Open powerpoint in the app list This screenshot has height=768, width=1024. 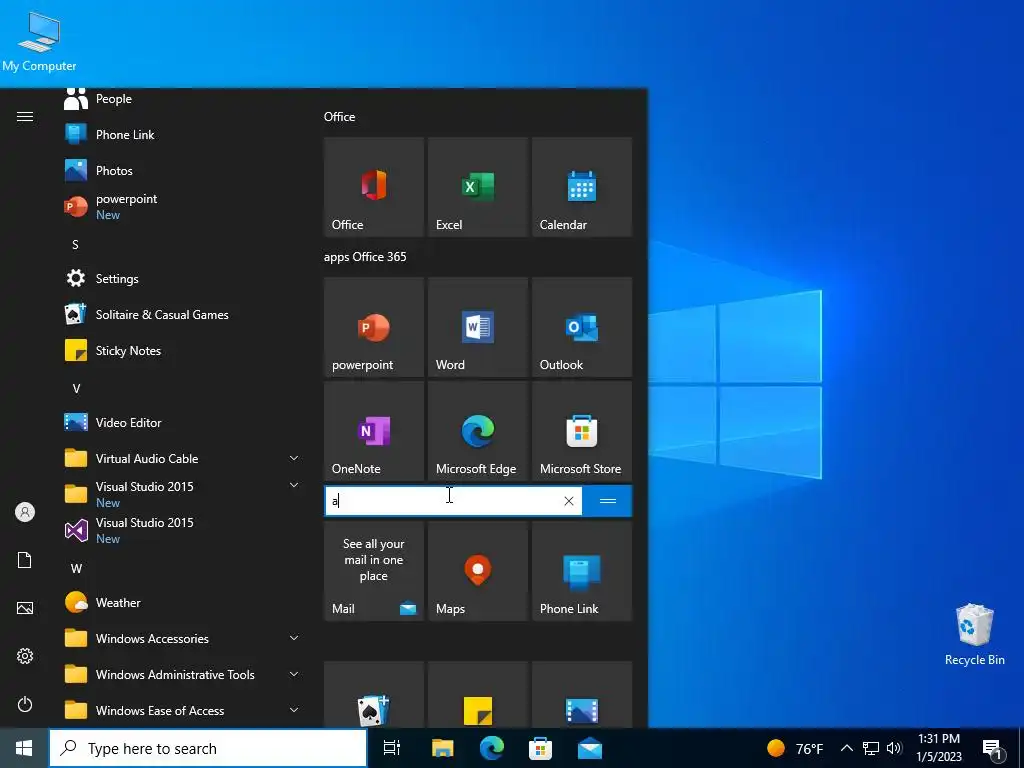point(183,206)
